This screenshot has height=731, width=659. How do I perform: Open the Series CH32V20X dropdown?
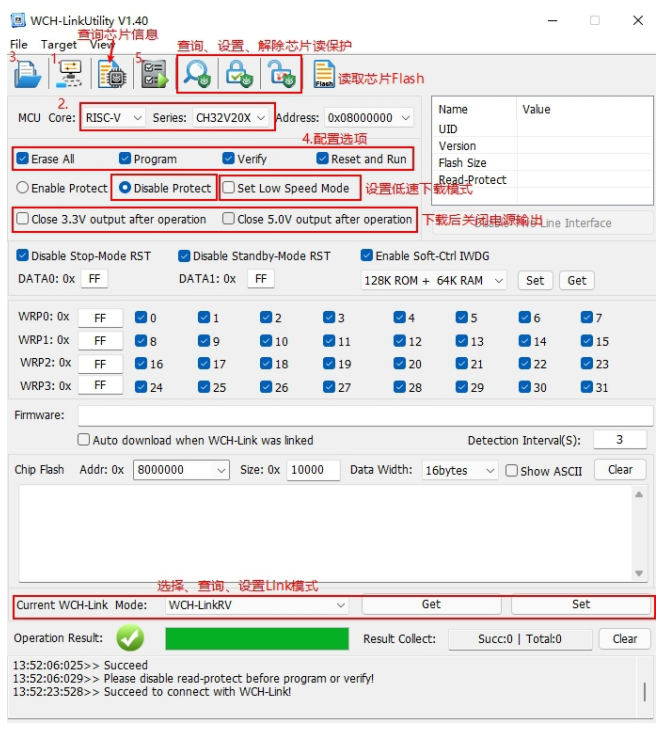(x=230, y=117)
